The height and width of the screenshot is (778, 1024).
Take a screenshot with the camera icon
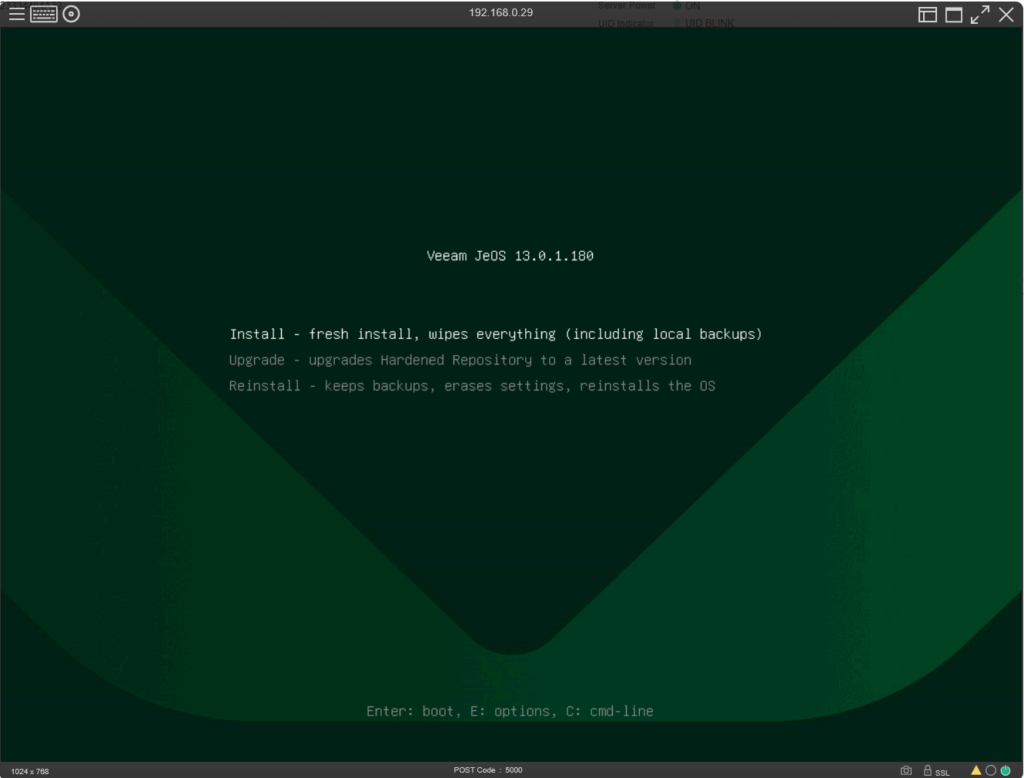[x=906, y=770]
